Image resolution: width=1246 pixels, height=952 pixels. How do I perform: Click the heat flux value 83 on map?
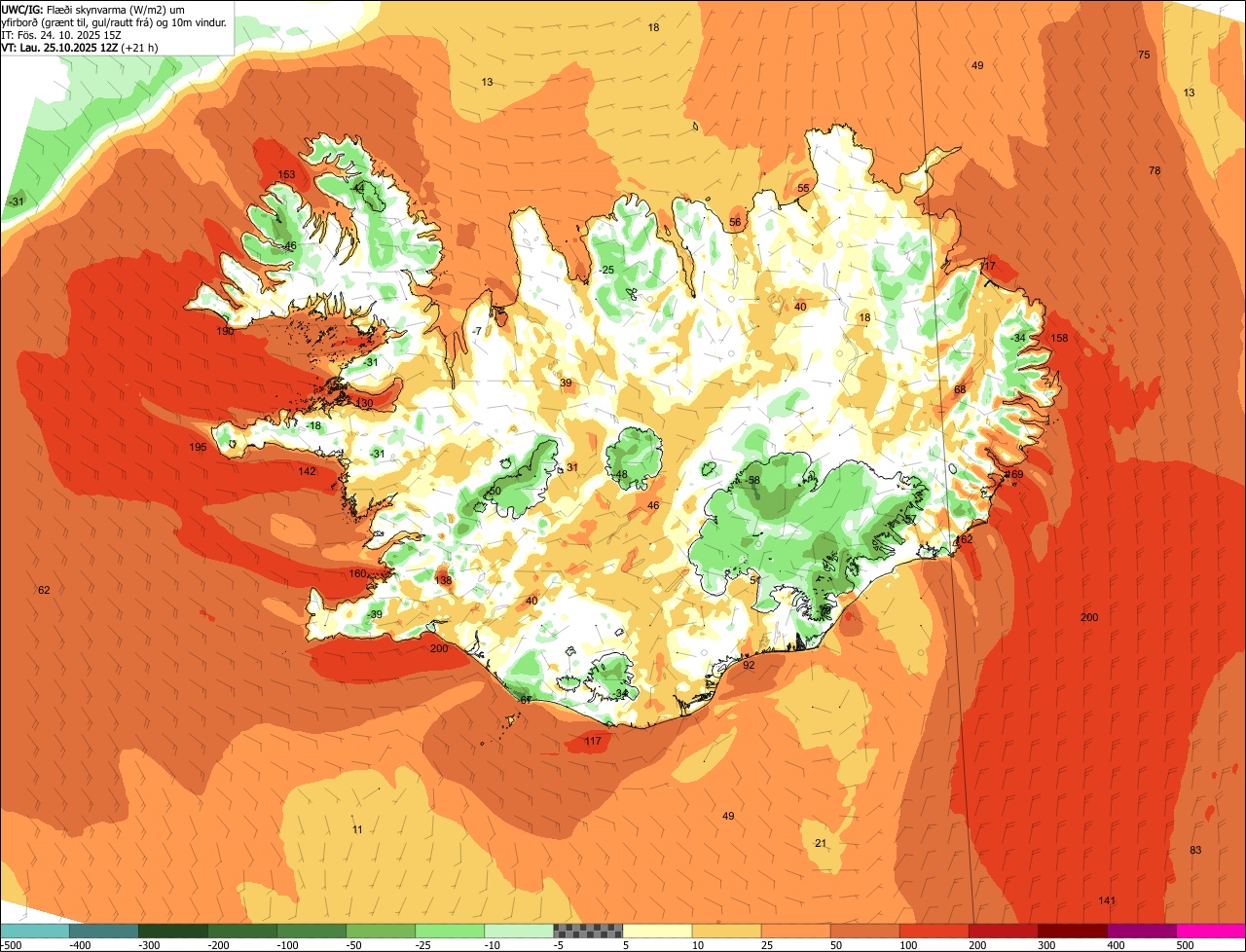1195,851
